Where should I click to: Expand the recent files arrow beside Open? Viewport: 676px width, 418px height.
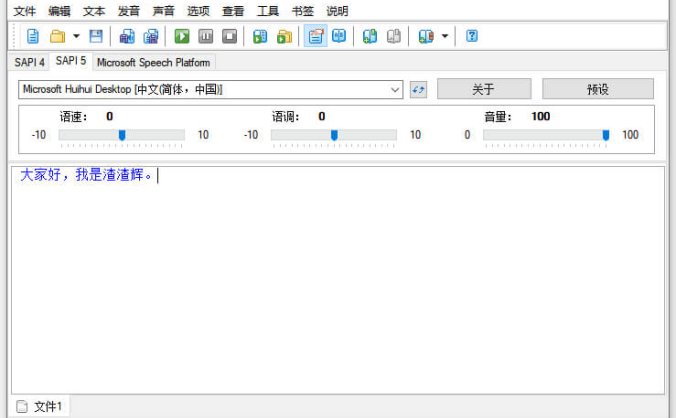(76, 36)
